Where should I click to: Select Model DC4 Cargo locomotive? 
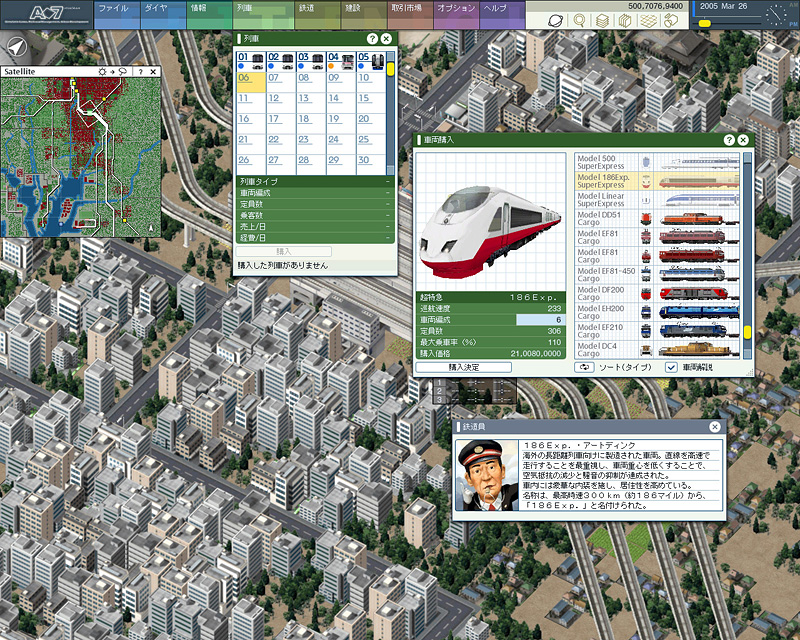(657, 350)
